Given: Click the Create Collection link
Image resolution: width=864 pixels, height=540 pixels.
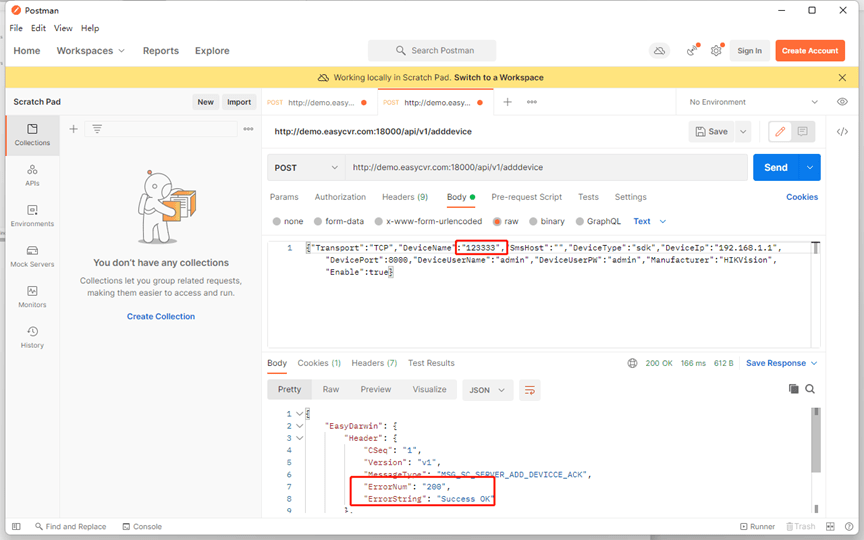Looking at the screenshot, I should point(161,317).
